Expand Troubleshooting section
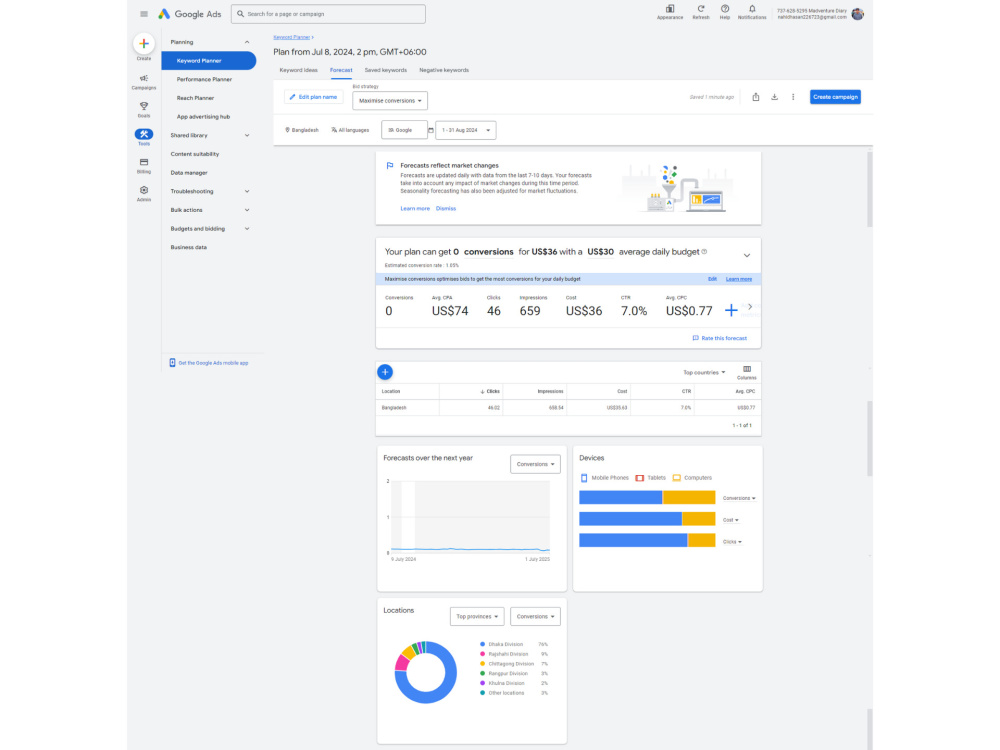The height and width of the screenshot is (750, 1000). (247, 191)
